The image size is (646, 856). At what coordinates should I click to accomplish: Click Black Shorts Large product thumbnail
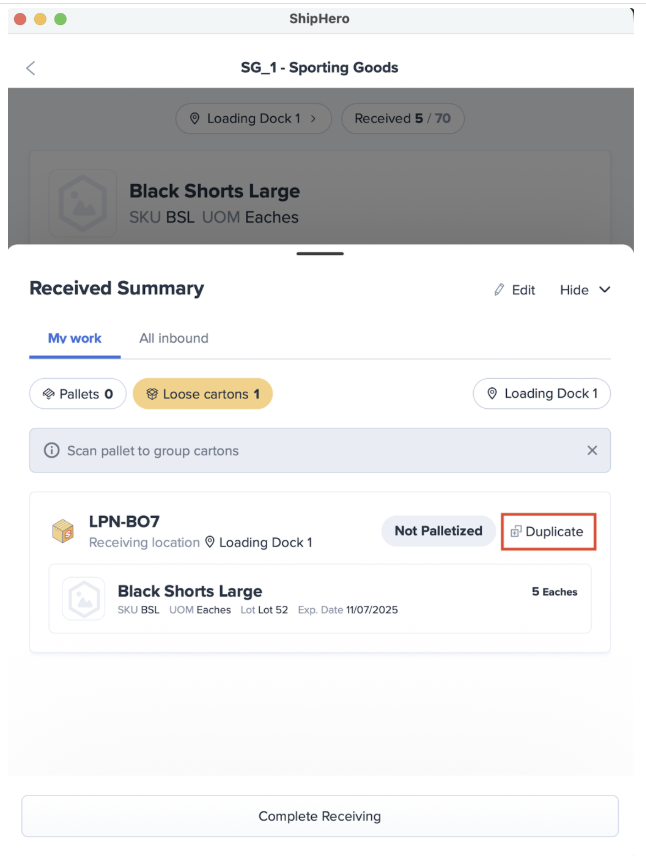click(x=84, y=599)
